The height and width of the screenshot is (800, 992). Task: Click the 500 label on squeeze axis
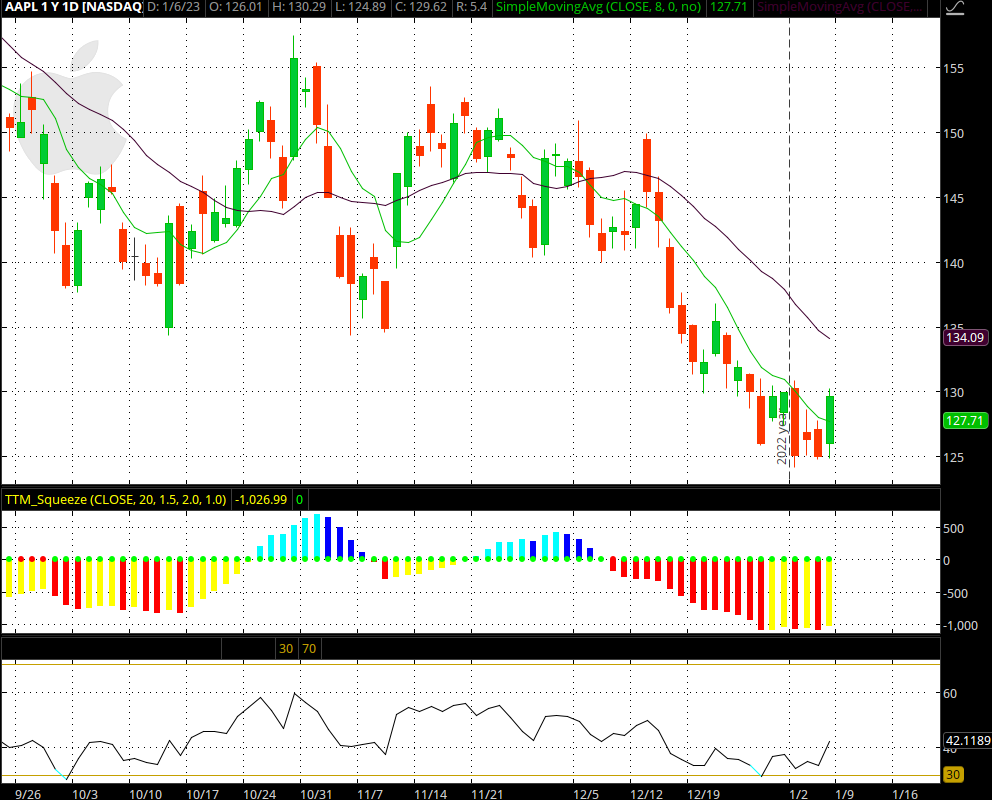[954, 529]
